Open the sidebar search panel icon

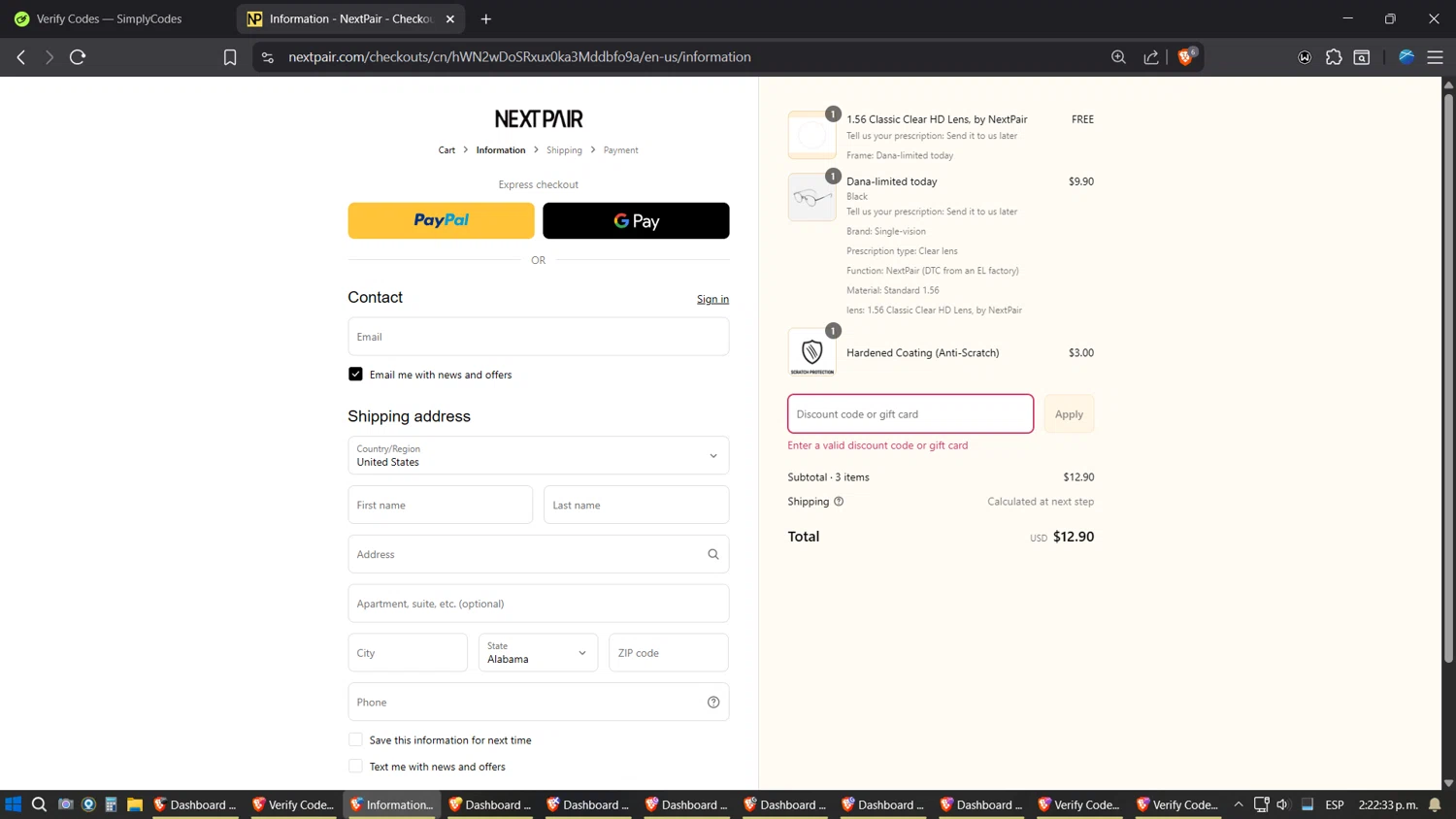point(1362,57)
